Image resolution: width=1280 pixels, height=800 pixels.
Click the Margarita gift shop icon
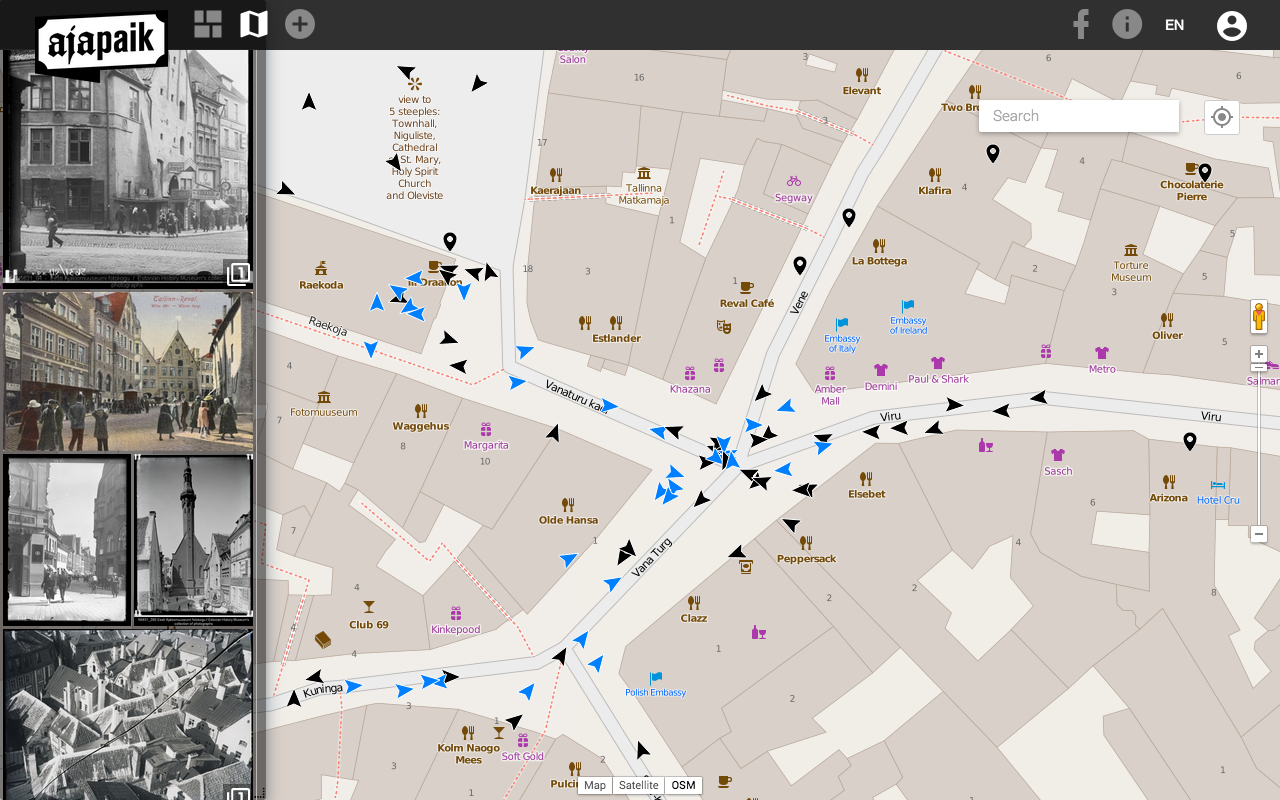[486, 429]
